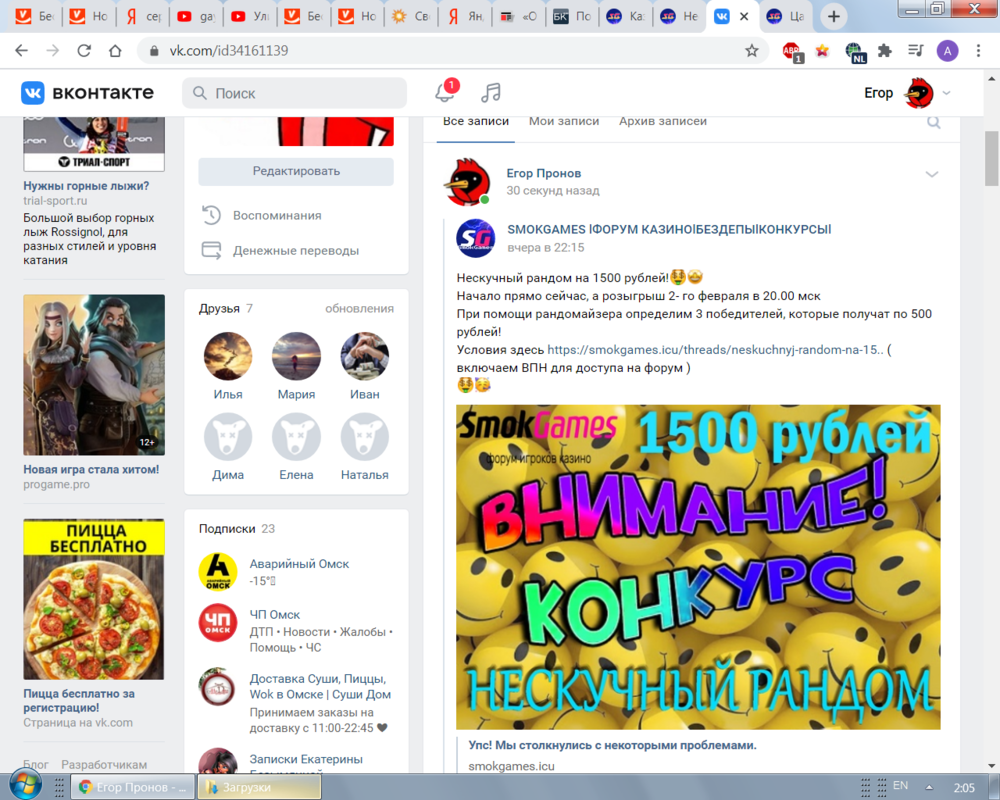
Task: Show hidden system tray icons
Action: [x=929, y=787]
